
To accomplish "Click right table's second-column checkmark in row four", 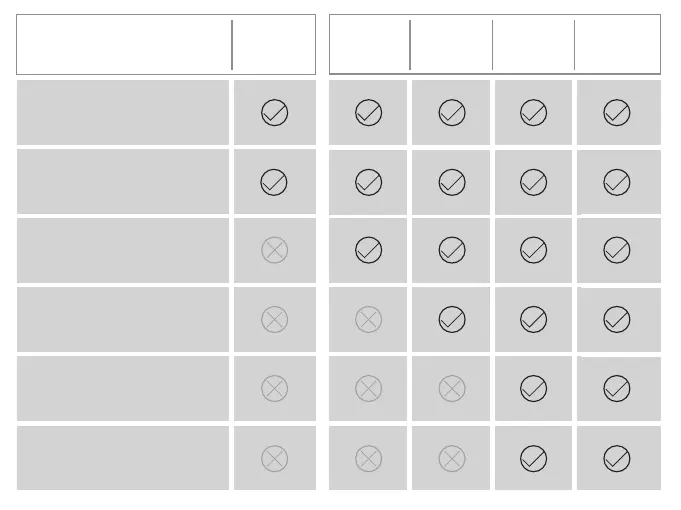I will (452, 320).
